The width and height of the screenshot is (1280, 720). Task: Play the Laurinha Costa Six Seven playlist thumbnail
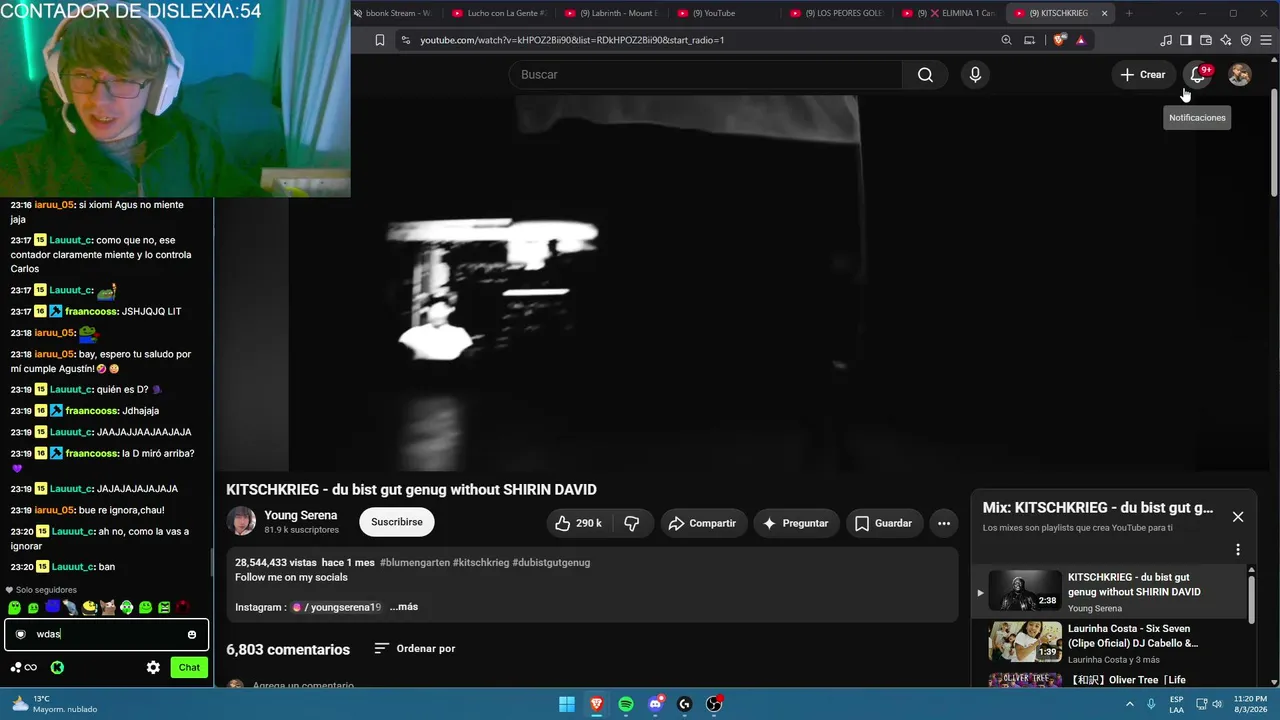coord(1025,641)
